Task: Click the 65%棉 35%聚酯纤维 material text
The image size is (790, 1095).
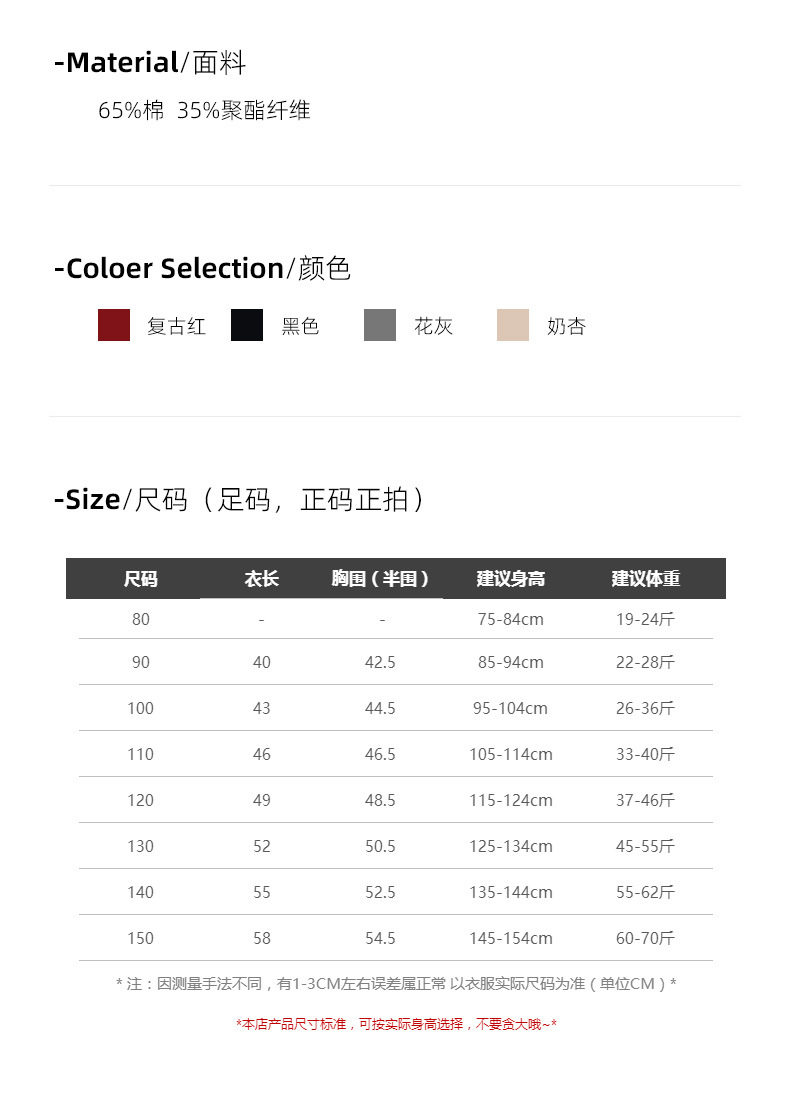Action: pyautogui.click(x=204, y=110)
